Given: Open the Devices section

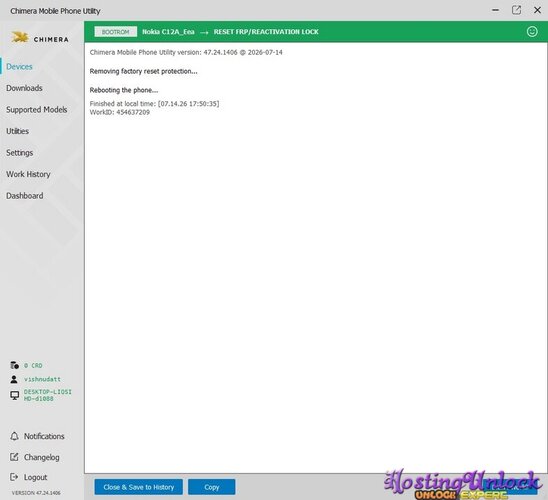Looking at the screenshot, I should (19, 67).
